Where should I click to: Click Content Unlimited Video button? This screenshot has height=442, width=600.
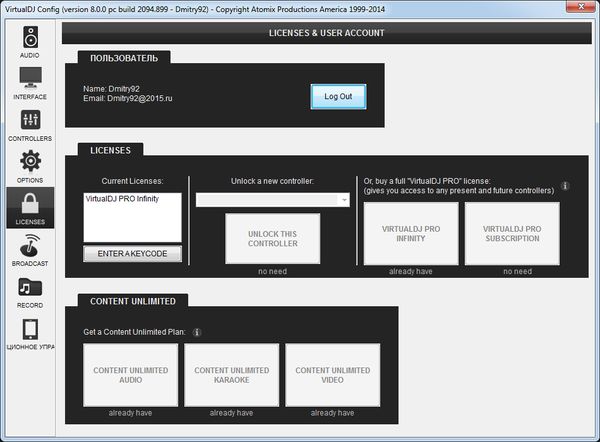pos(333,375)
